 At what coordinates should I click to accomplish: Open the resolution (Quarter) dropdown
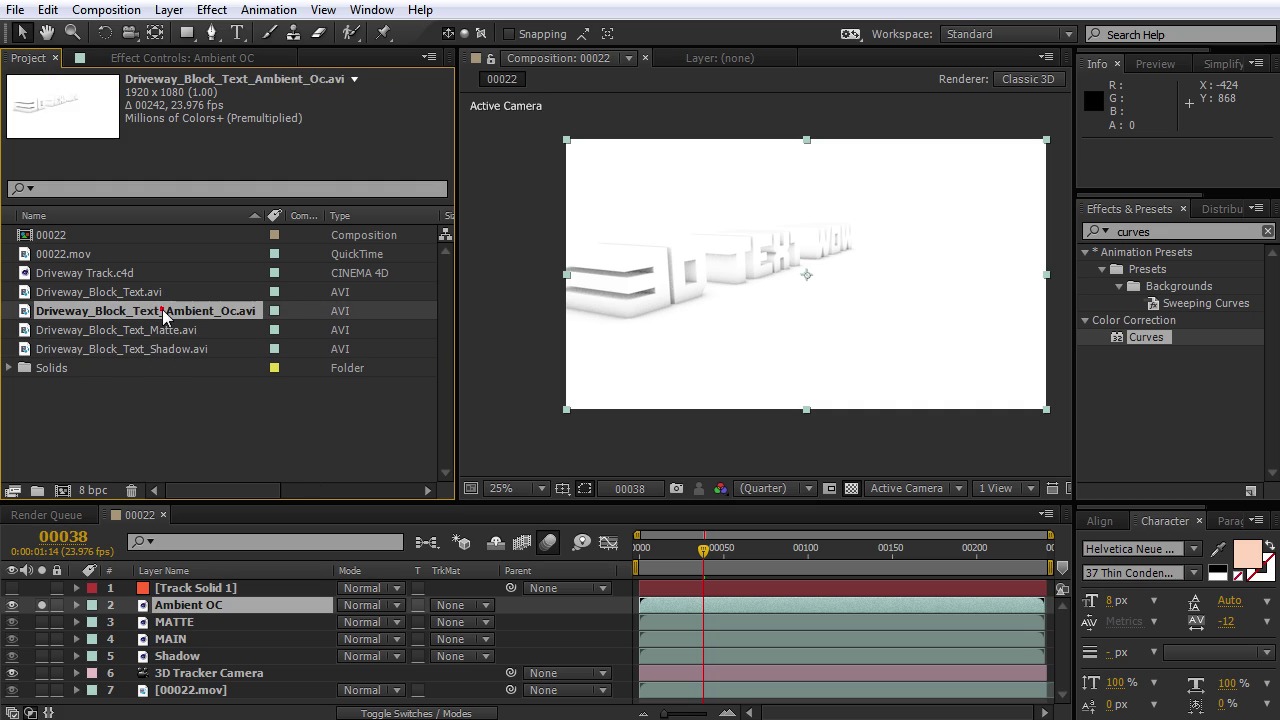(775, 488)
